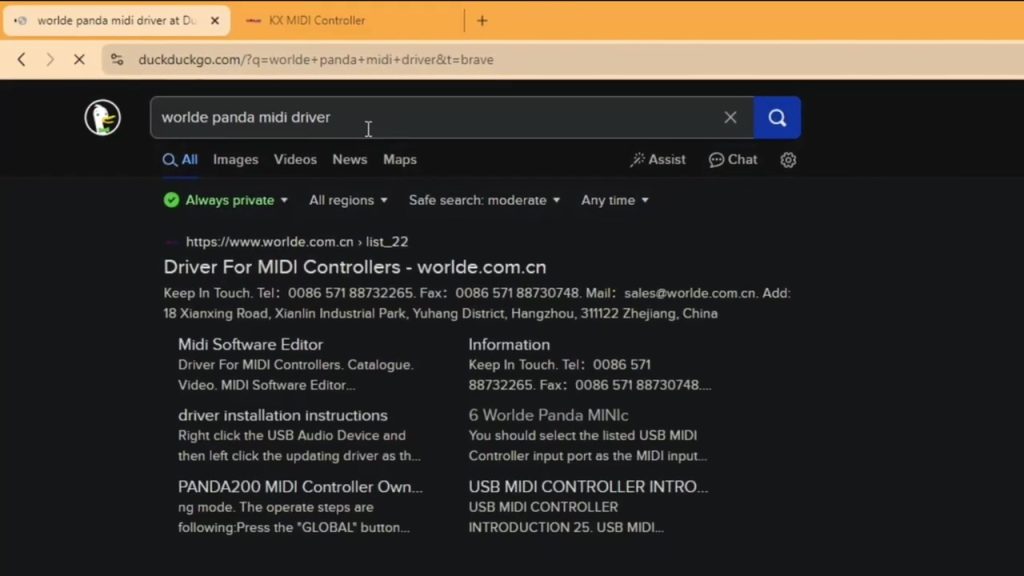Switch to Images results
This screenshot has height=576, width=1024.
[x=236, y=160]
